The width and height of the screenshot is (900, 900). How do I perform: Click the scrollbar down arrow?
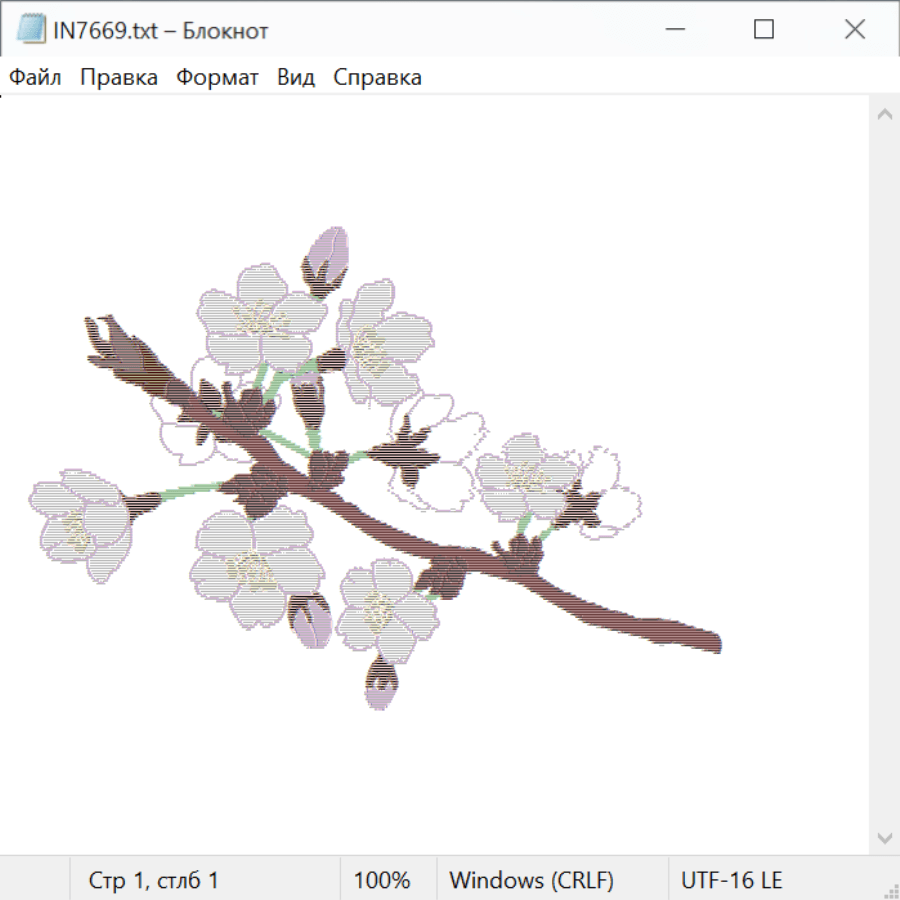tap(884, 837)
